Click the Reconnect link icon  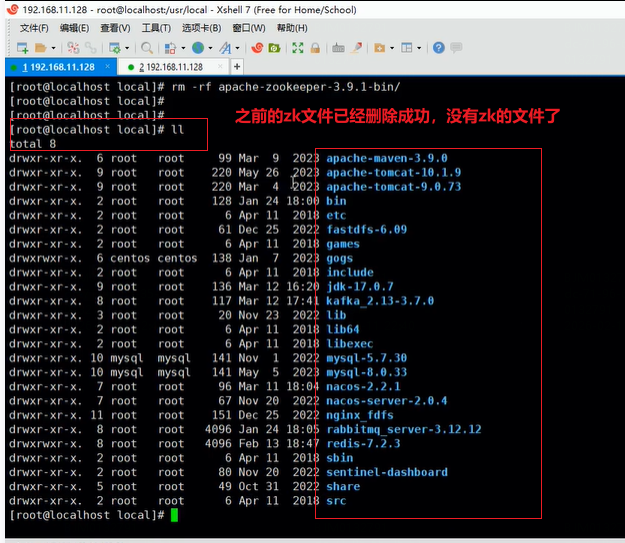pyautogui.click(x=90, y=48)
